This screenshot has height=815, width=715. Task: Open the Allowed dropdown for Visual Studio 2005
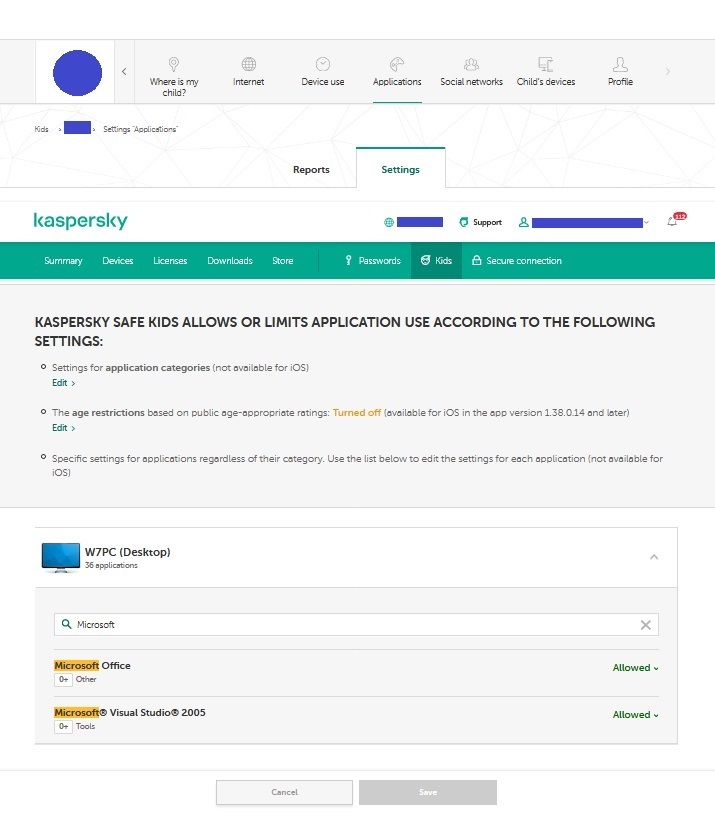point(635,715)
